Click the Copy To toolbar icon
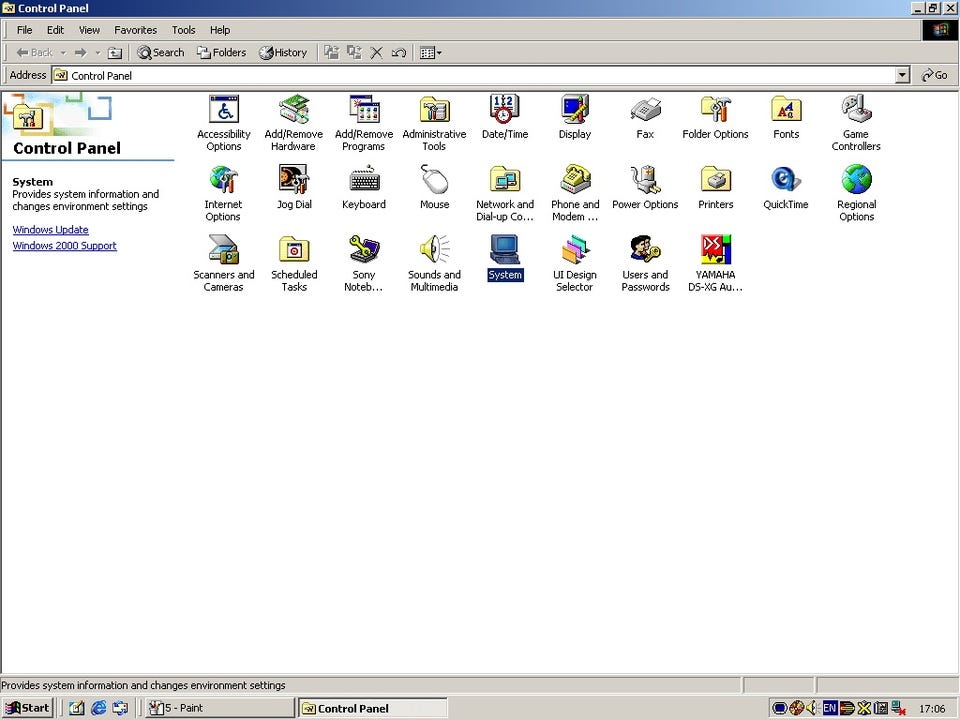This screenshot has width=960, height=720. [354, 53]
